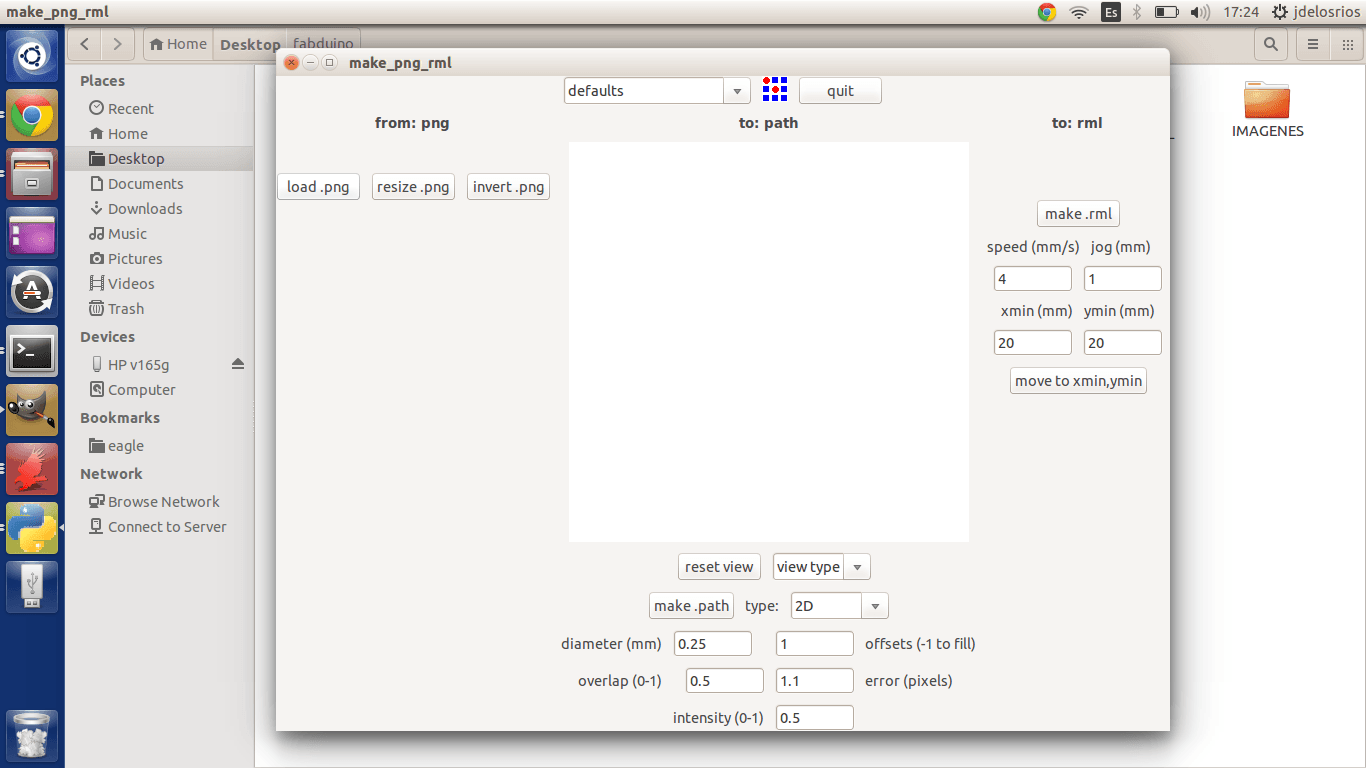Click the load .png button
This screenshot has width=1366, height=768.
point(318,186)
